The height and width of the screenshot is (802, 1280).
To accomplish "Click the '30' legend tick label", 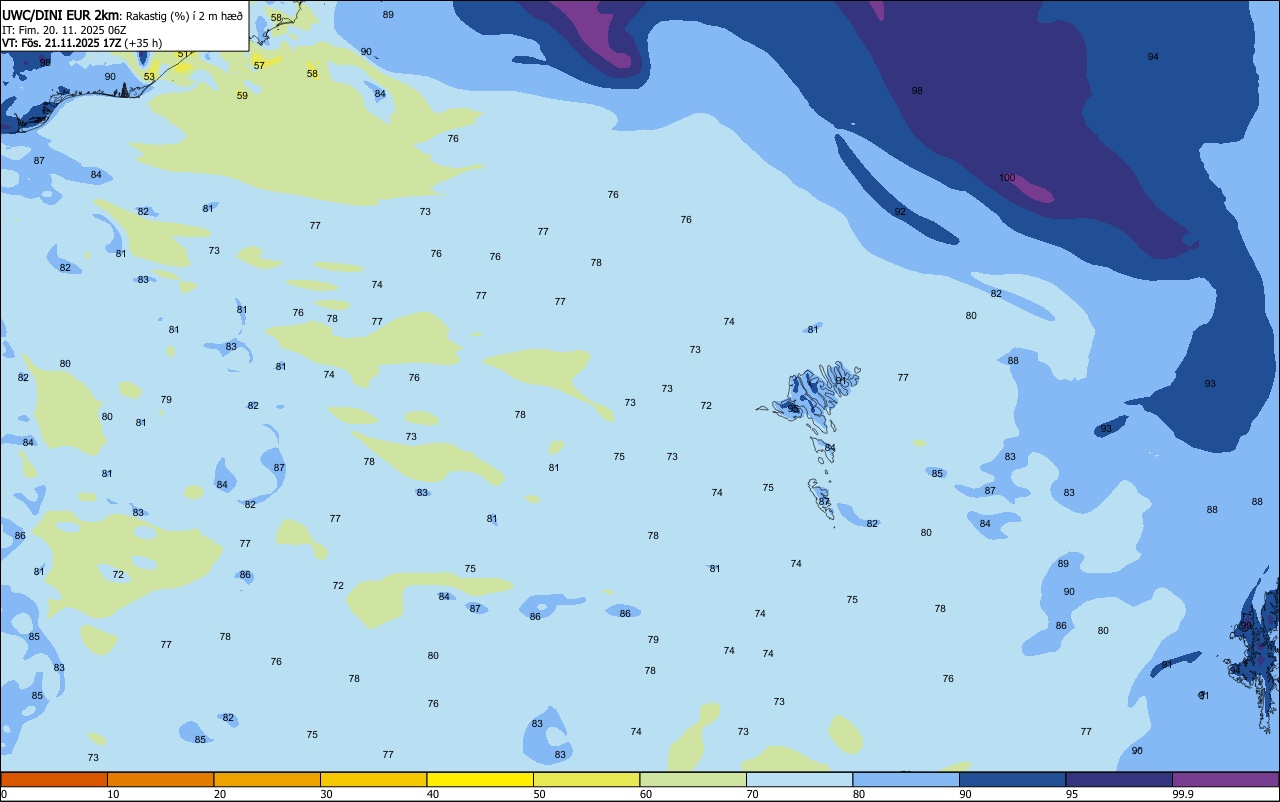I will pyautogui.click(x=326, y=794).
